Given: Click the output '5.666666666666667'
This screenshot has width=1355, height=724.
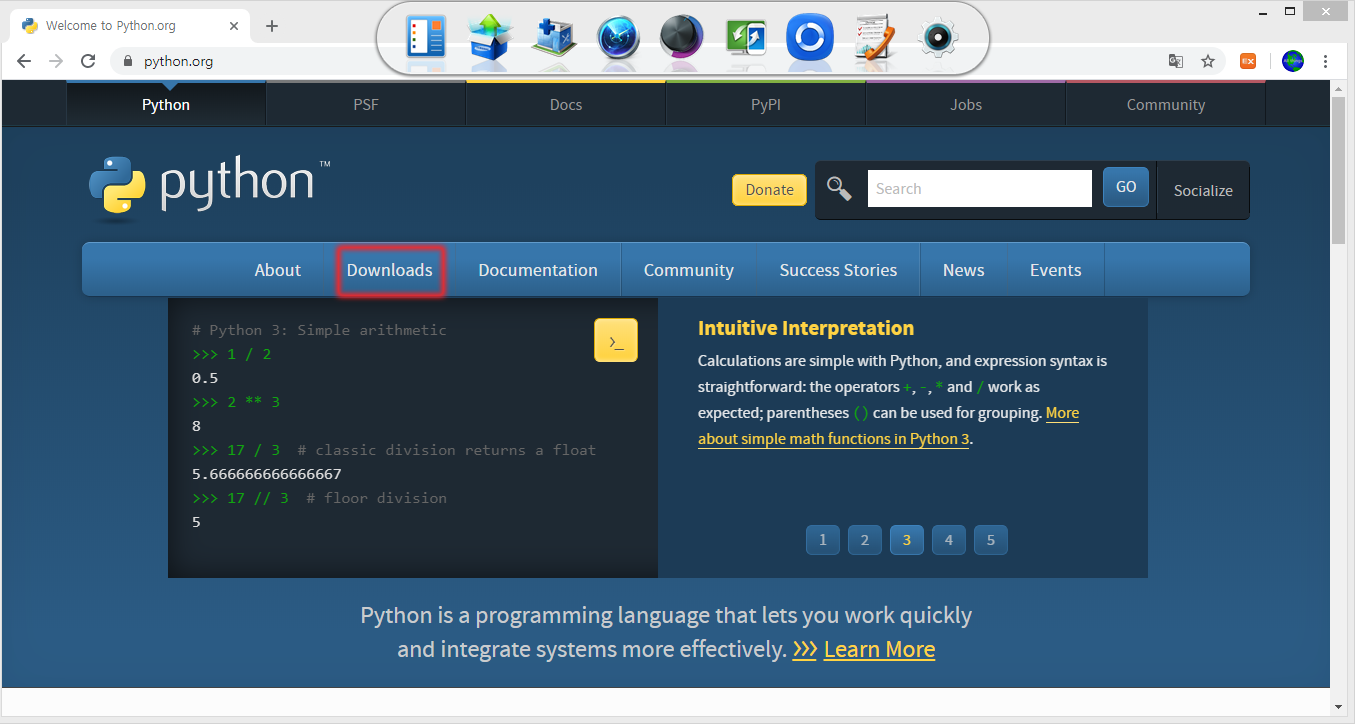Looking at the screenshot, I should coord(266,474).
